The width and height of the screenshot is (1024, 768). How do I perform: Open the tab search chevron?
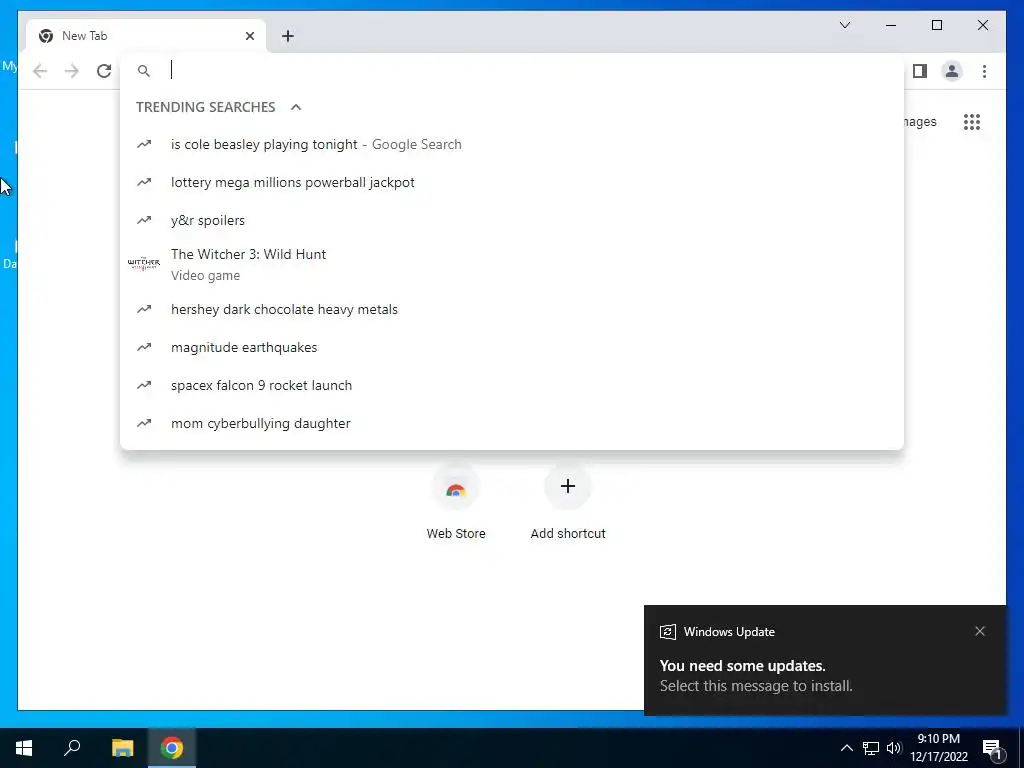844,25
